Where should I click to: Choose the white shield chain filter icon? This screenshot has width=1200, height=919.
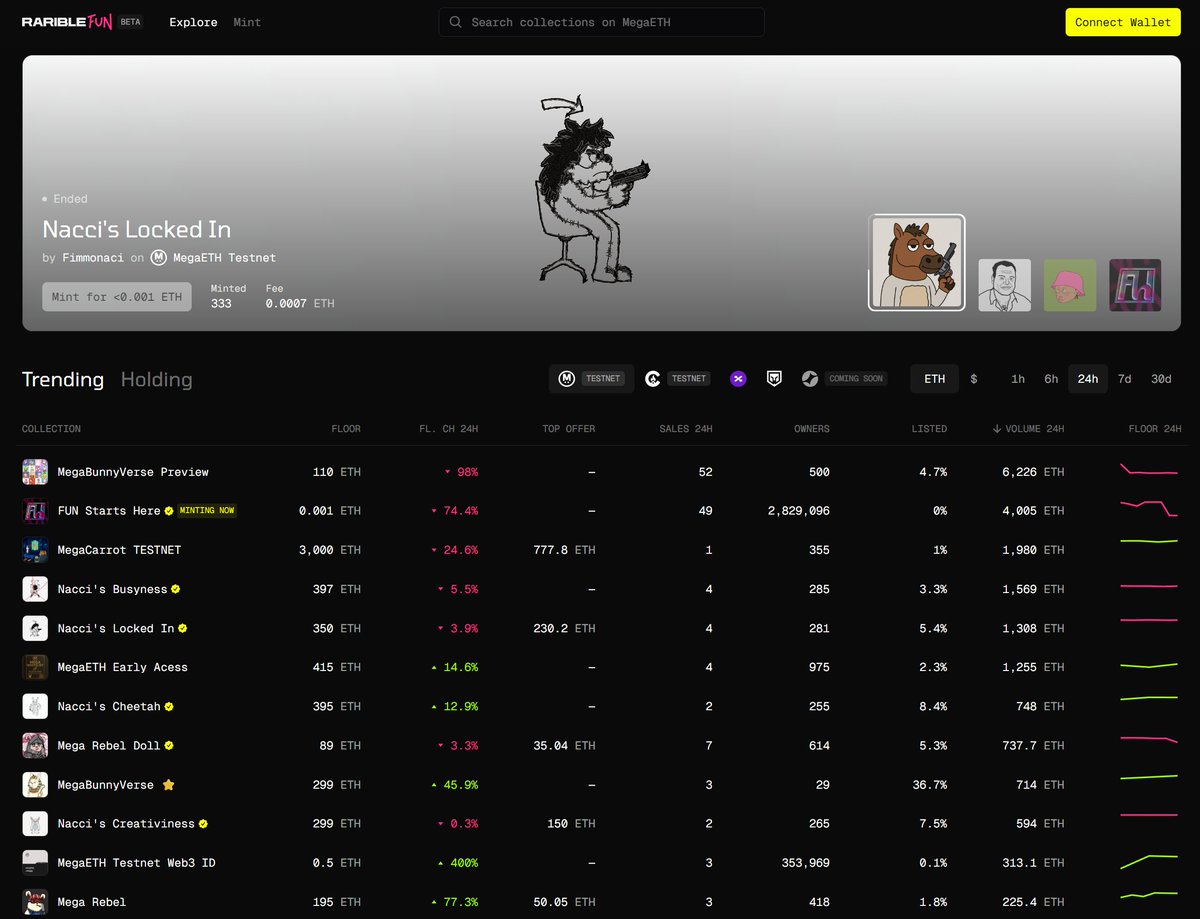[774, 379]
